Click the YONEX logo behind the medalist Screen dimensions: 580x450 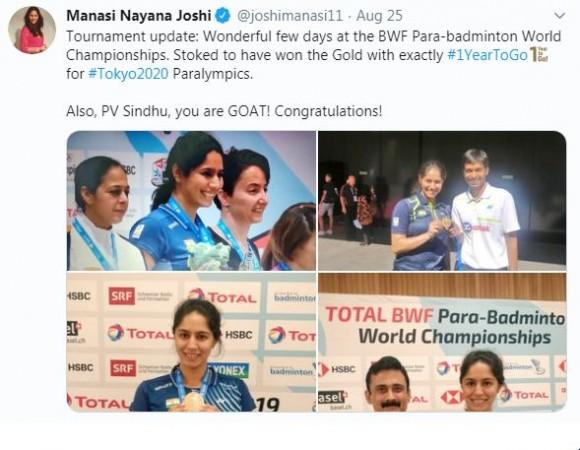pyautogui.click(x=229, y=370)
